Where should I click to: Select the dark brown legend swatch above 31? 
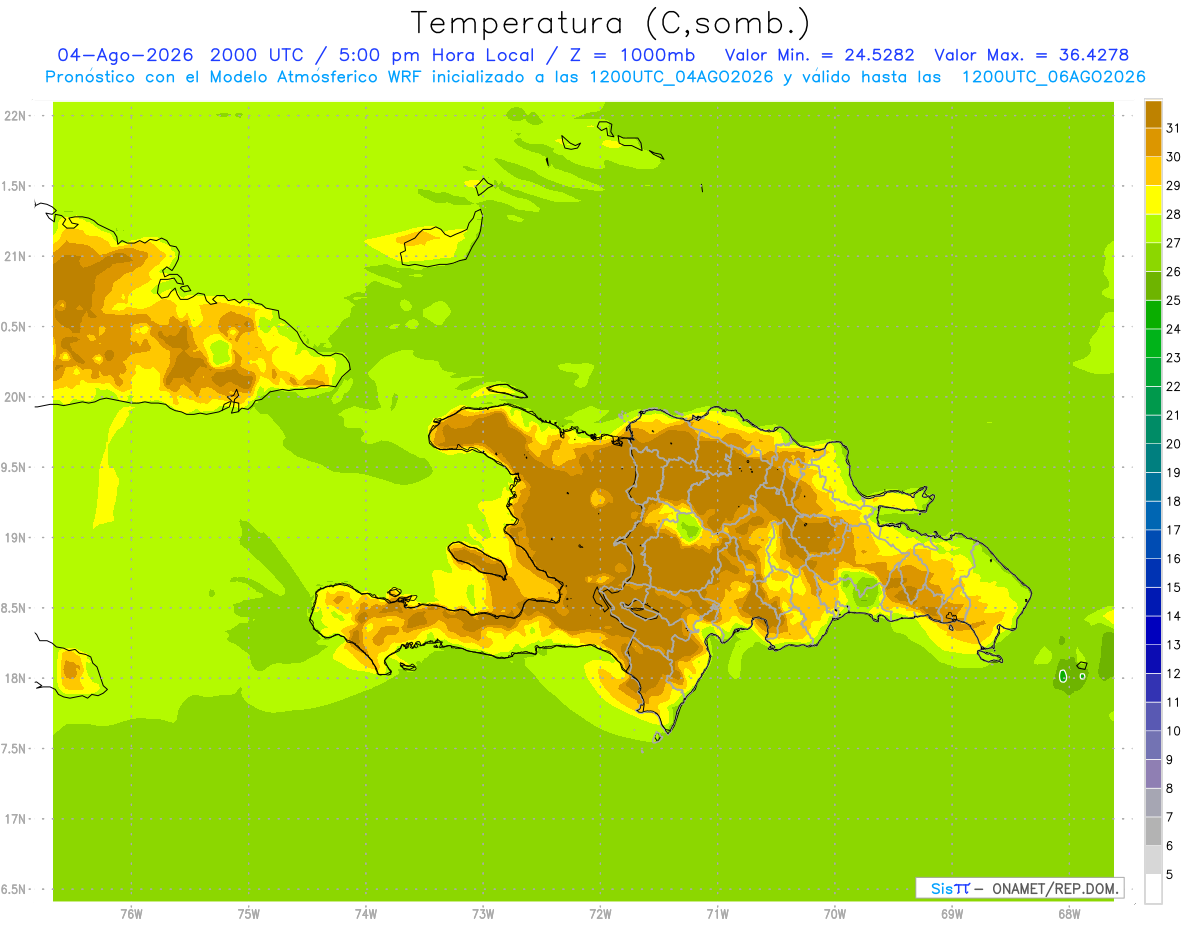point(1153,113)
